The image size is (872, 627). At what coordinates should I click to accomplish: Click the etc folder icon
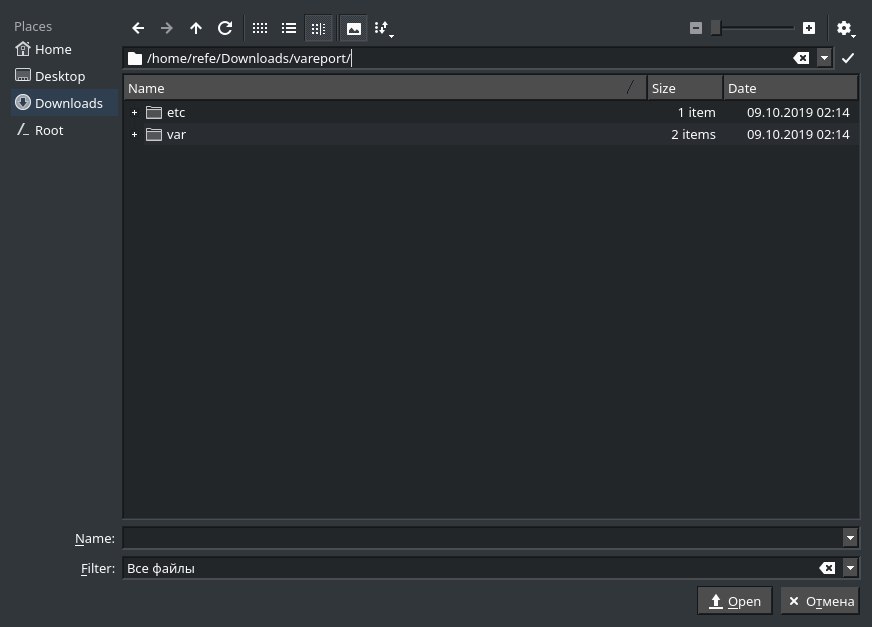(153, 112)
